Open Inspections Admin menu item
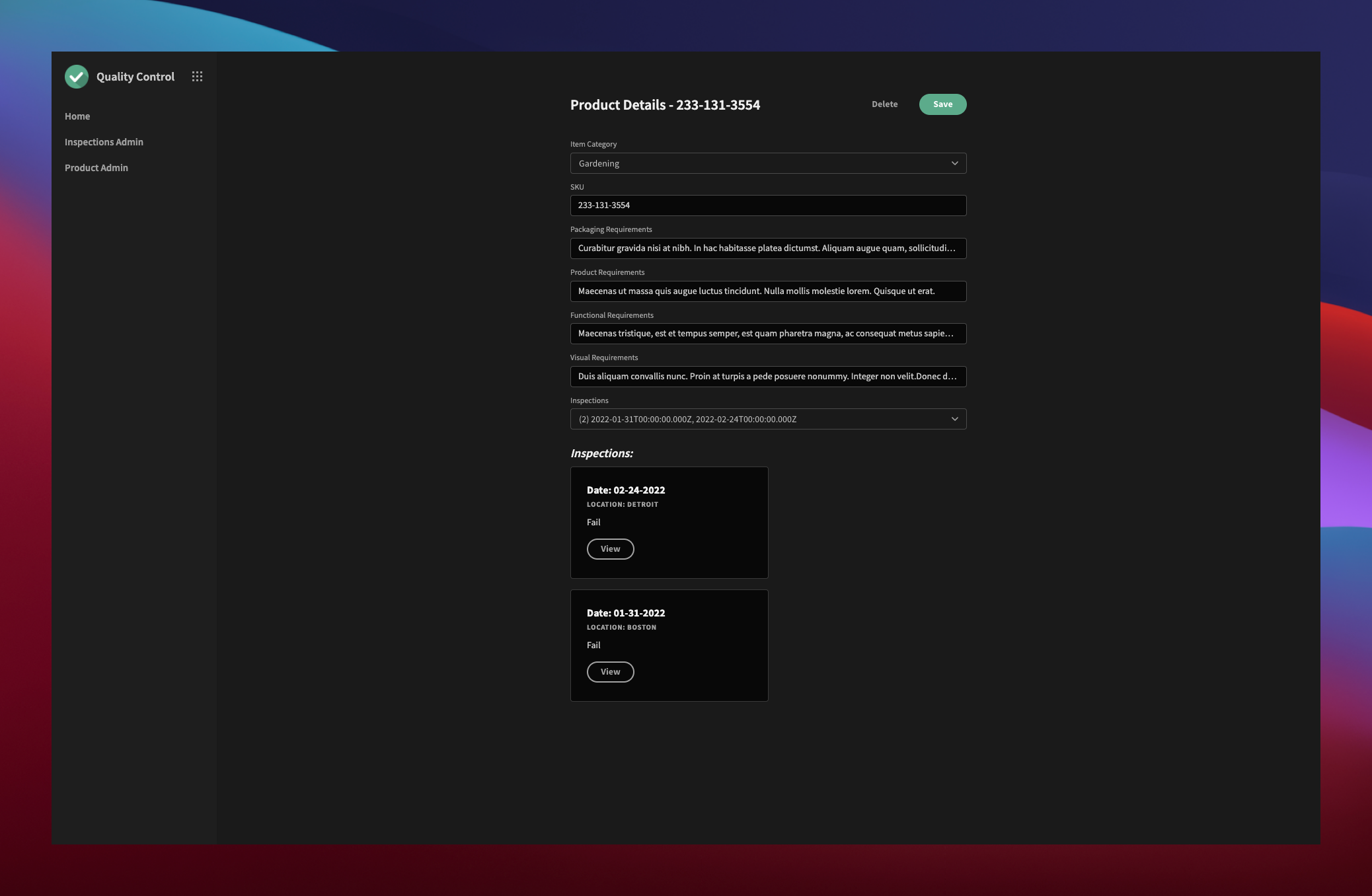This screenshot has width=1372, height=896. coord(104,142)
